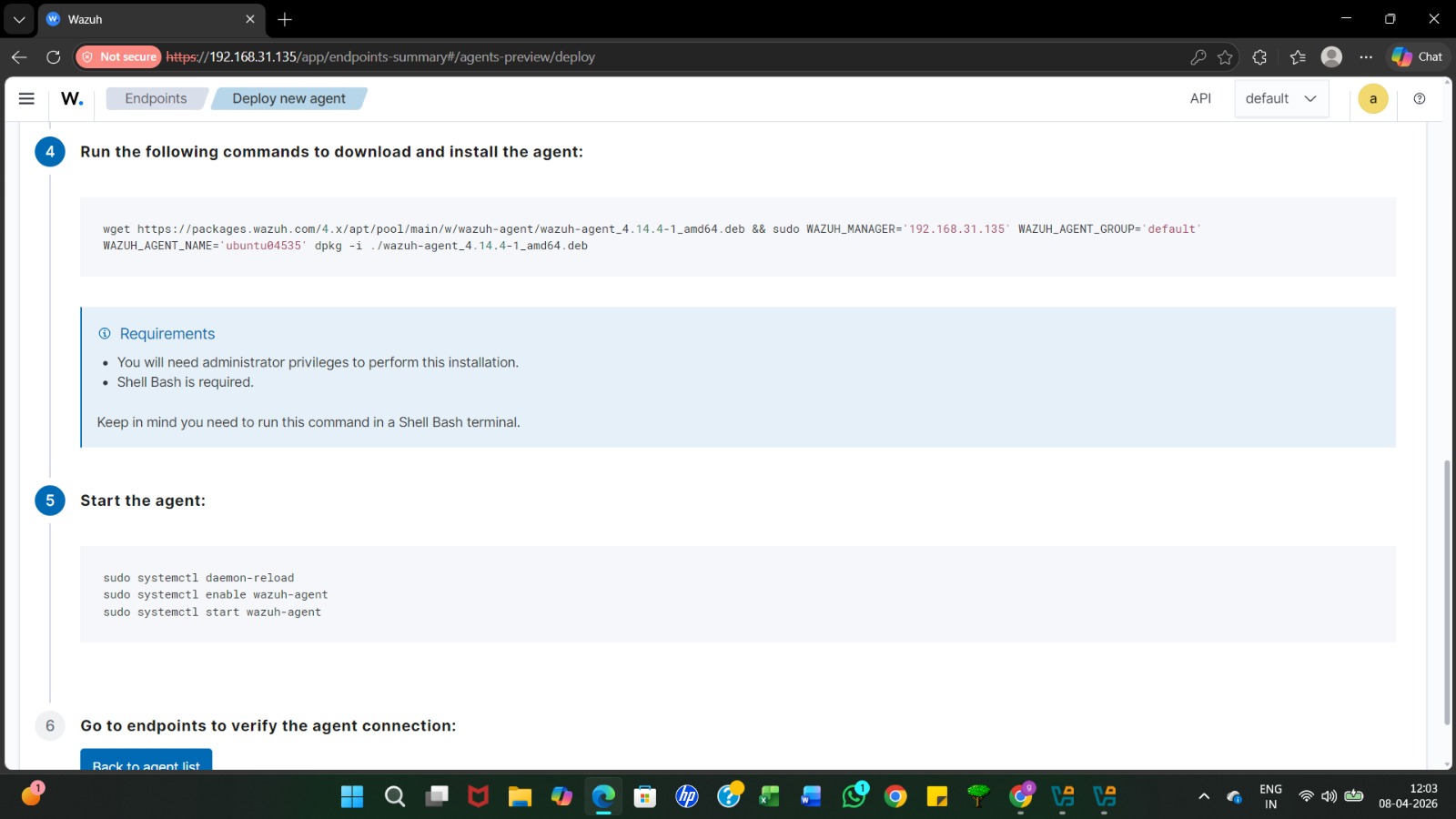Open Word from the taskbar
The width and height of the screenshot is (1456, 819).
811,797
